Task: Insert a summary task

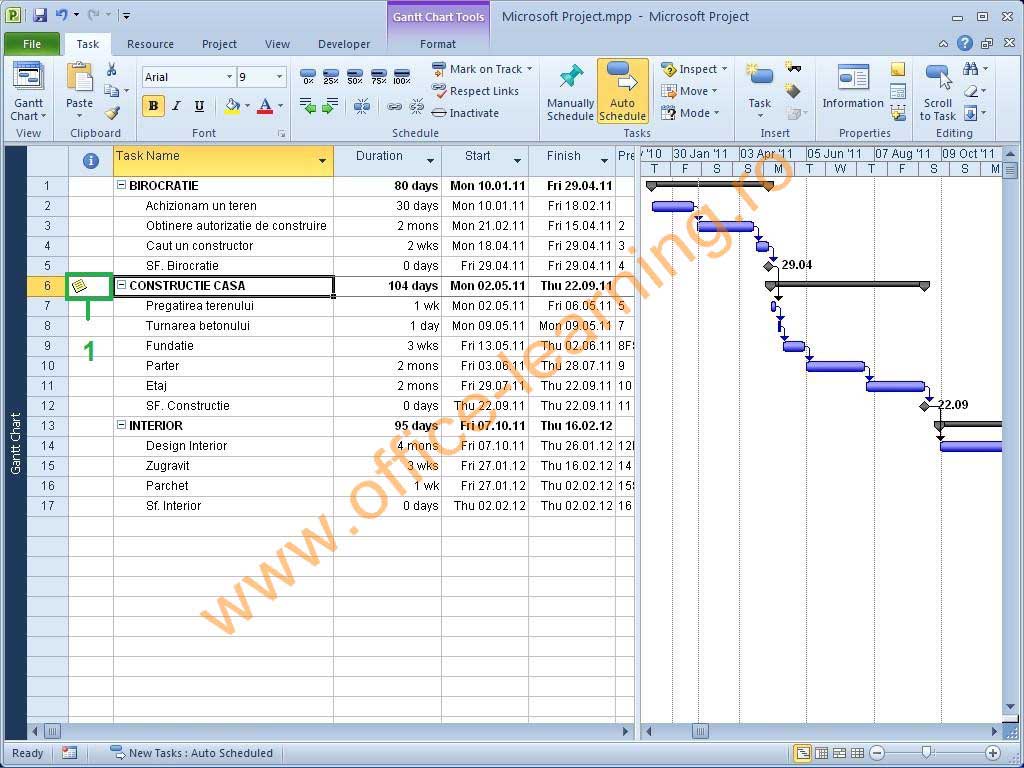Action: [793, 67]
